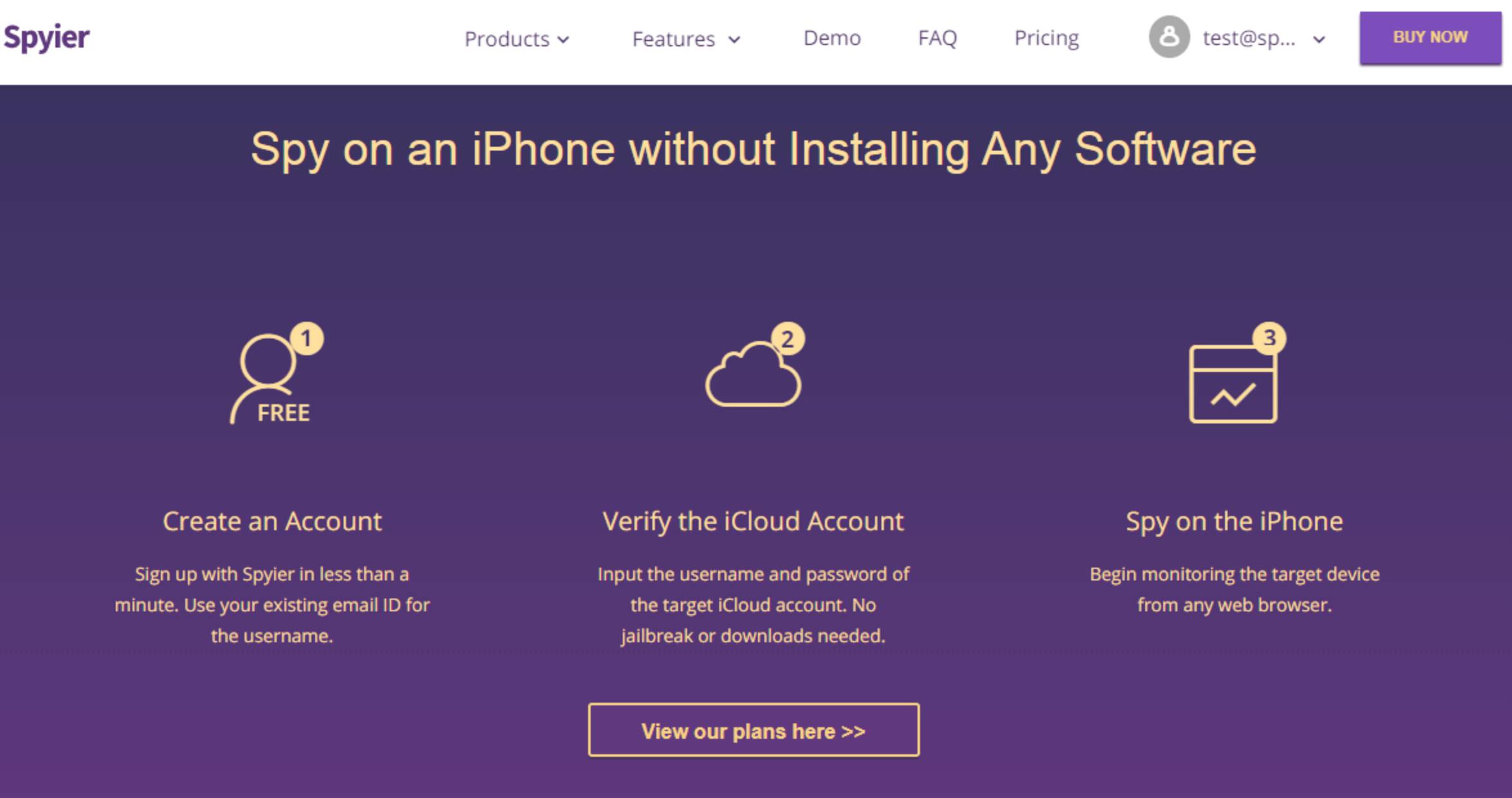This screenshot has height=798, width=1512.
Task: Click the 'Input the username and password' text
Action: (x=753, y=605)
